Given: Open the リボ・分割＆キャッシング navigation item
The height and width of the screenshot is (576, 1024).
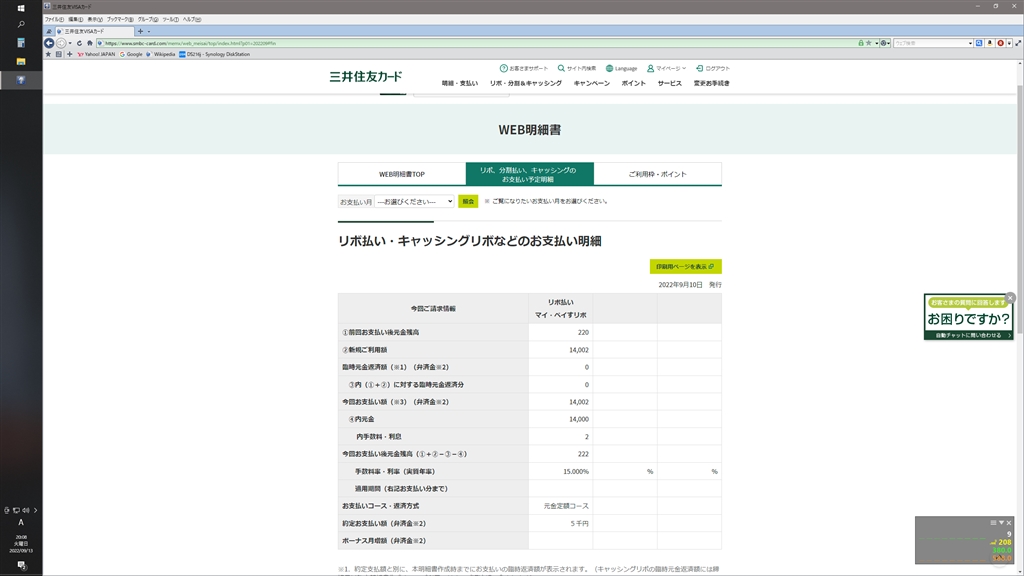Looking at the screenshot, I should coord(526,84).
